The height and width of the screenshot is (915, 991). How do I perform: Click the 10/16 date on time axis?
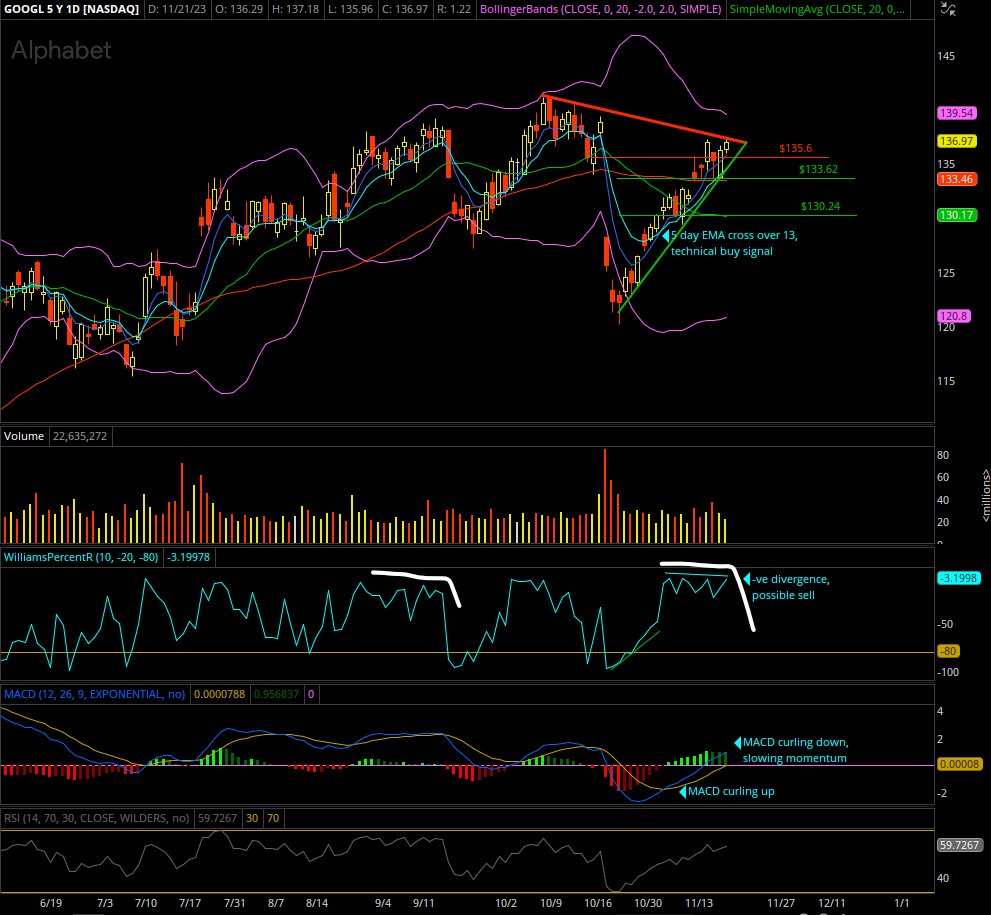(598, 903)
